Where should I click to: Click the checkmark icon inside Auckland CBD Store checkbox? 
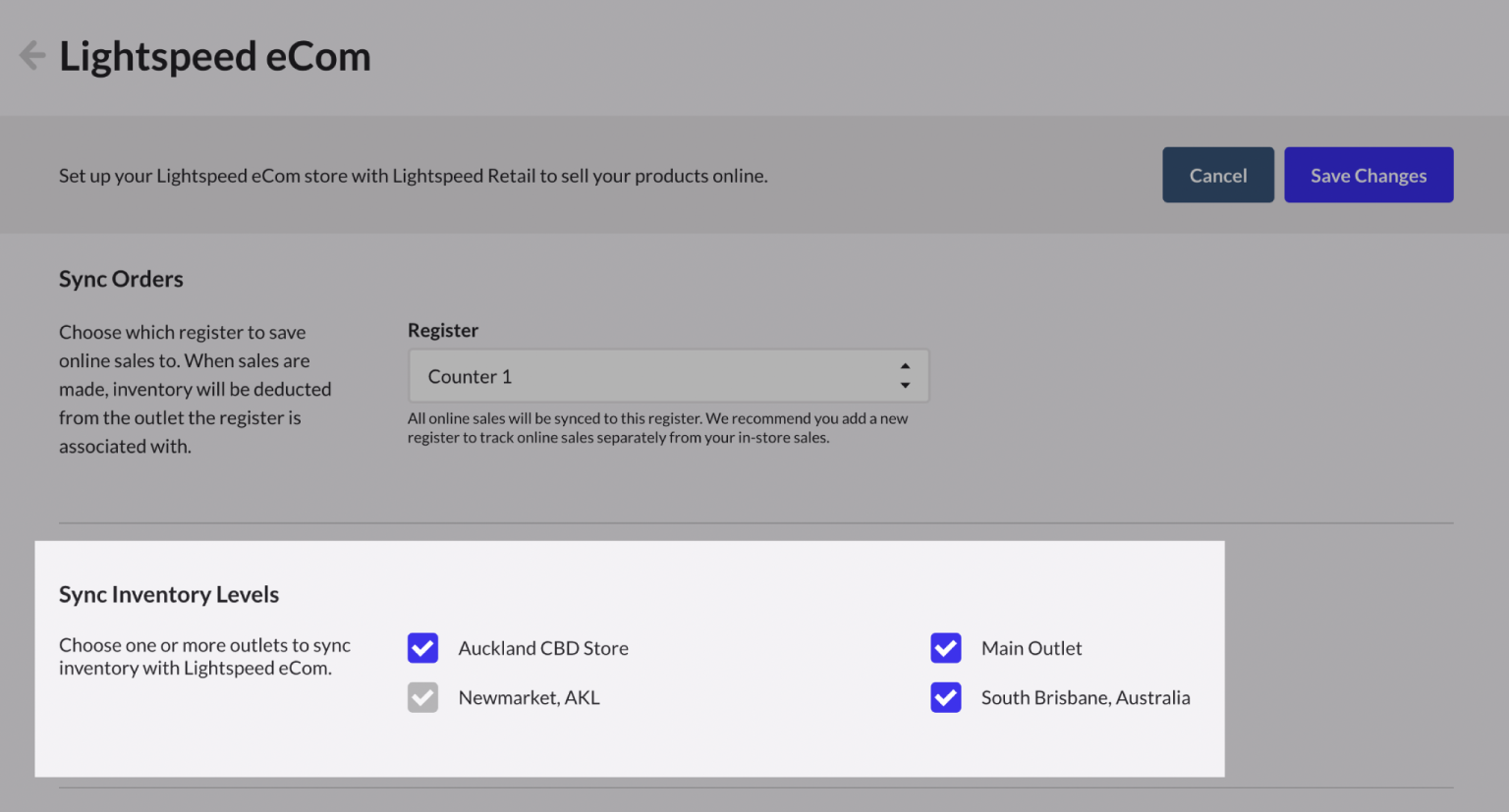point(422,648)
